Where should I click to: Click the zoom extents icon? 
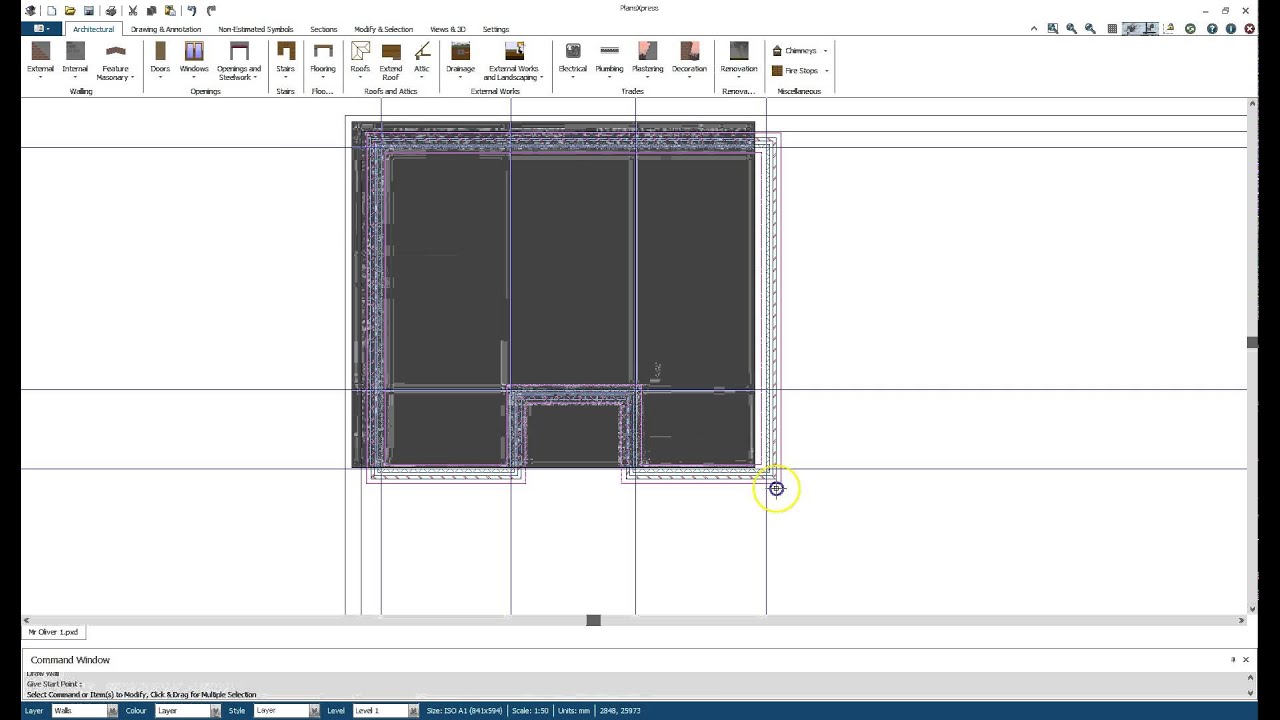[x=1053, y=29]
